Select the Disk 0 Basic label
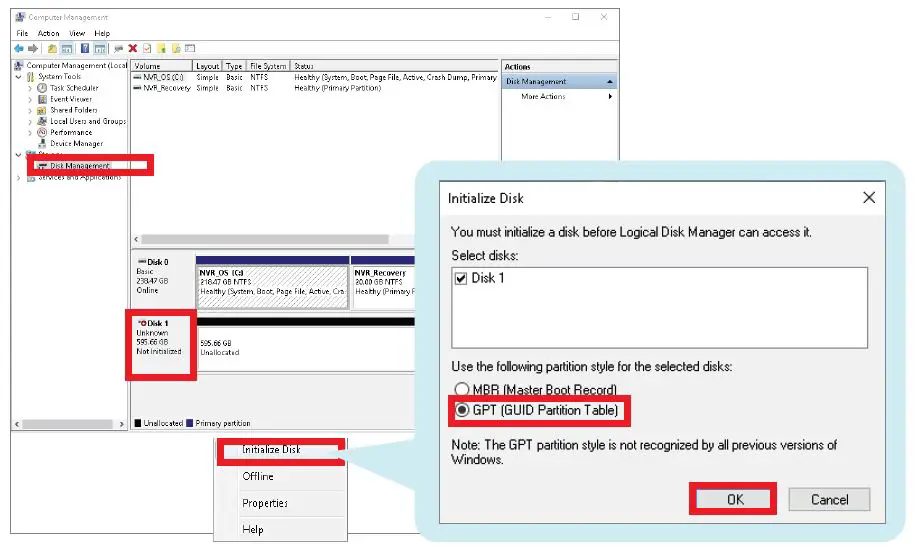 point(162,283)
